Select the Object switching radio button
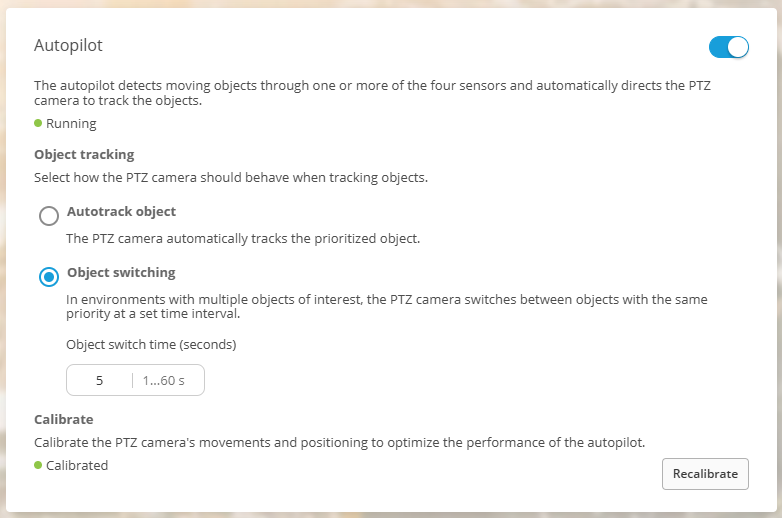Screen dimensions: 782x518 [x=48, y=277]
